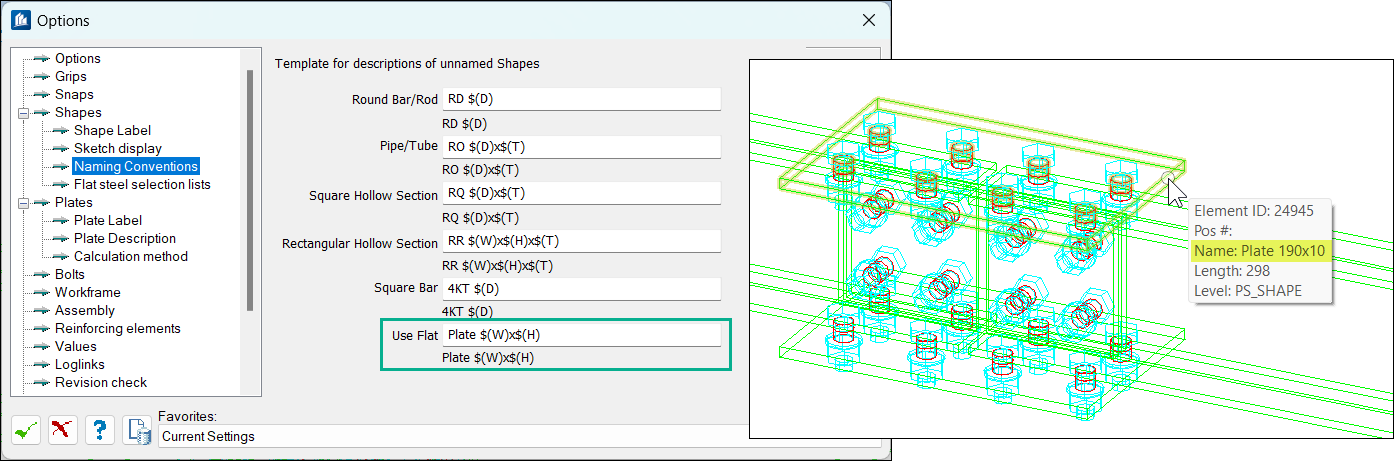The image size is (1394, 461).
Task: Select Assembly in the tree
Action: click(85, 311)
